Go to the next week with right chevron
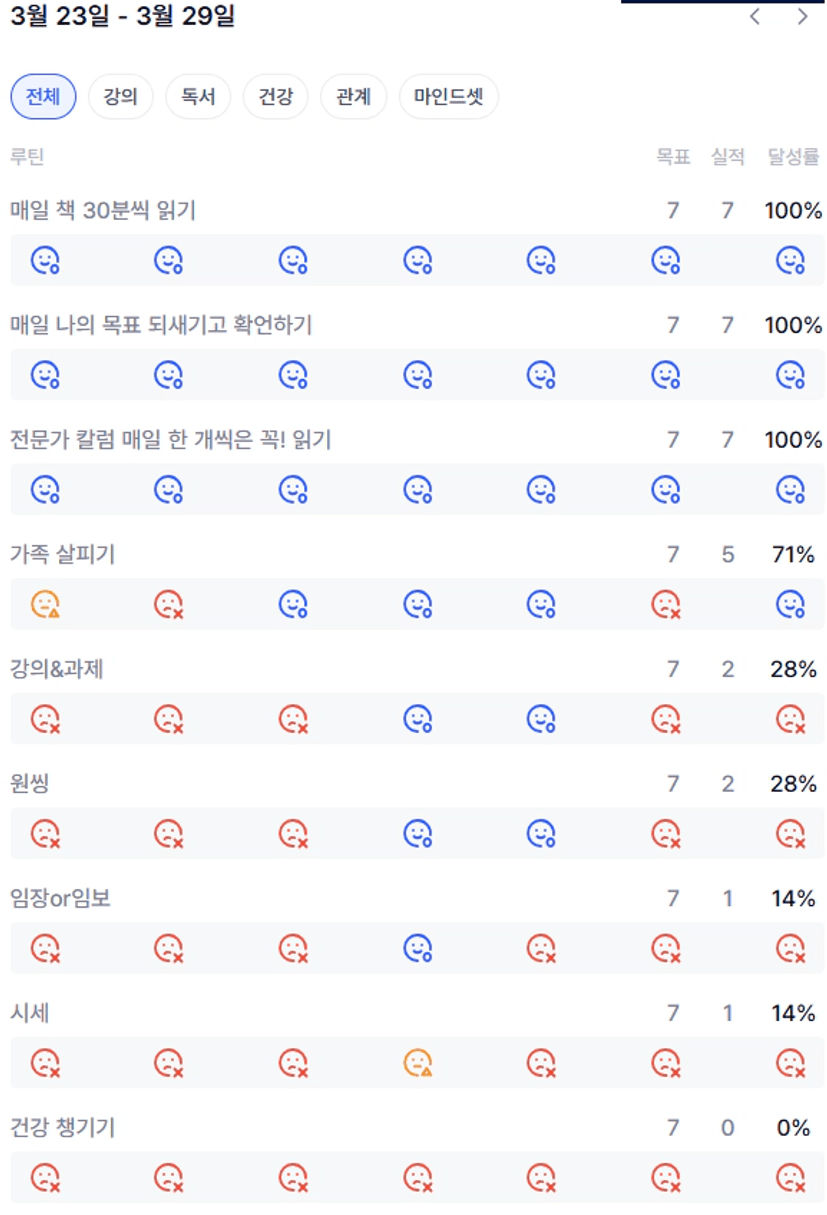This screenshot has width=827, height=1215. [802, 17]
